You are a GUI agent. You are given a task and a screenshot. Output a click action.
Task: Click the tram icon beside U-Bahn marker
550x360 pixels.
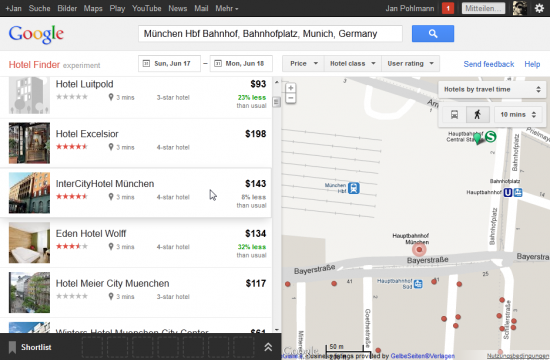pos(517,193)
